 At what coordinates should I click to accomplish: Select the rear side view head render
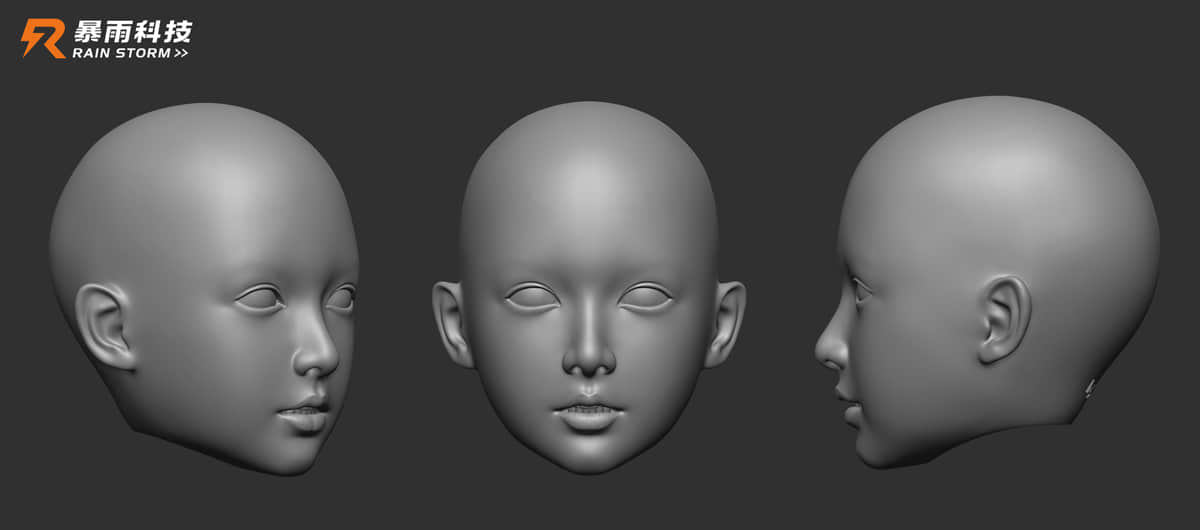coord(988,282)
